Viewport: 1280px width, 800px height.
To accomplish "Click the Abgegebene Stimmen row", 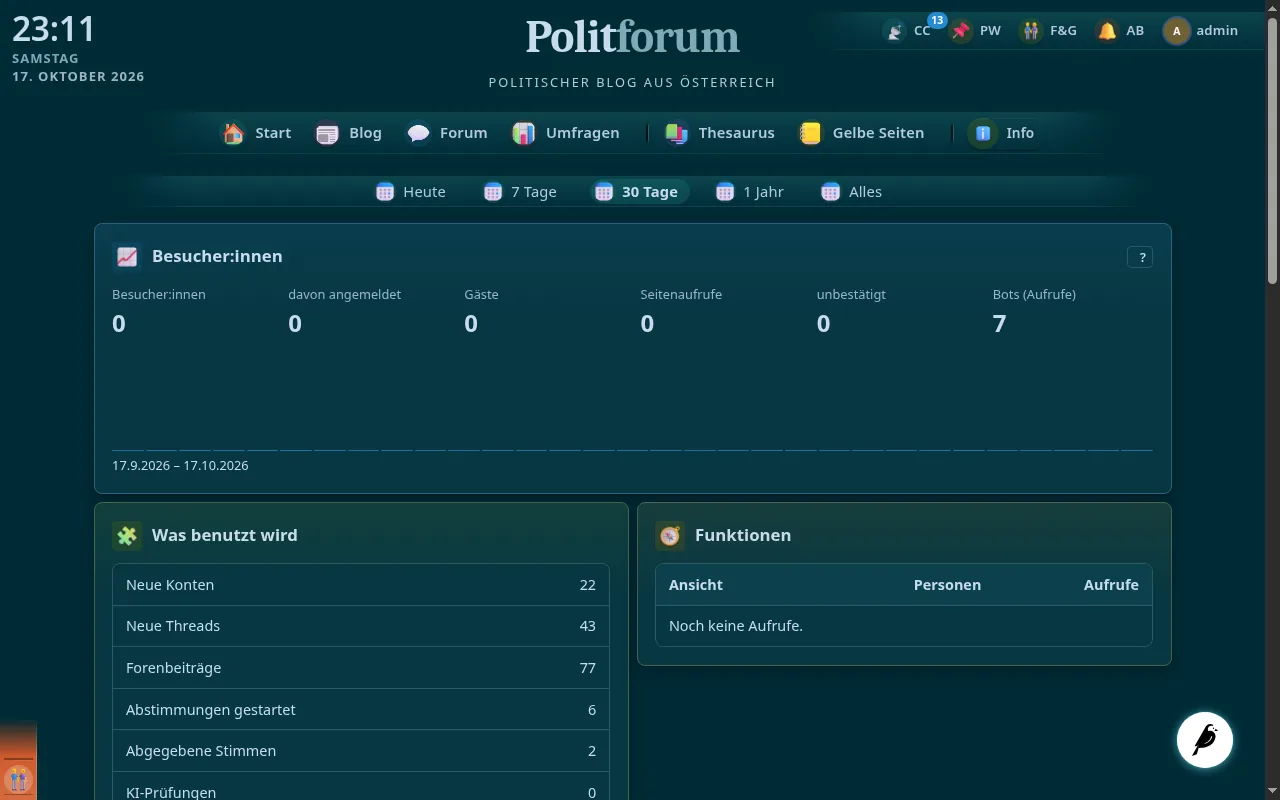I will (361, 751).
